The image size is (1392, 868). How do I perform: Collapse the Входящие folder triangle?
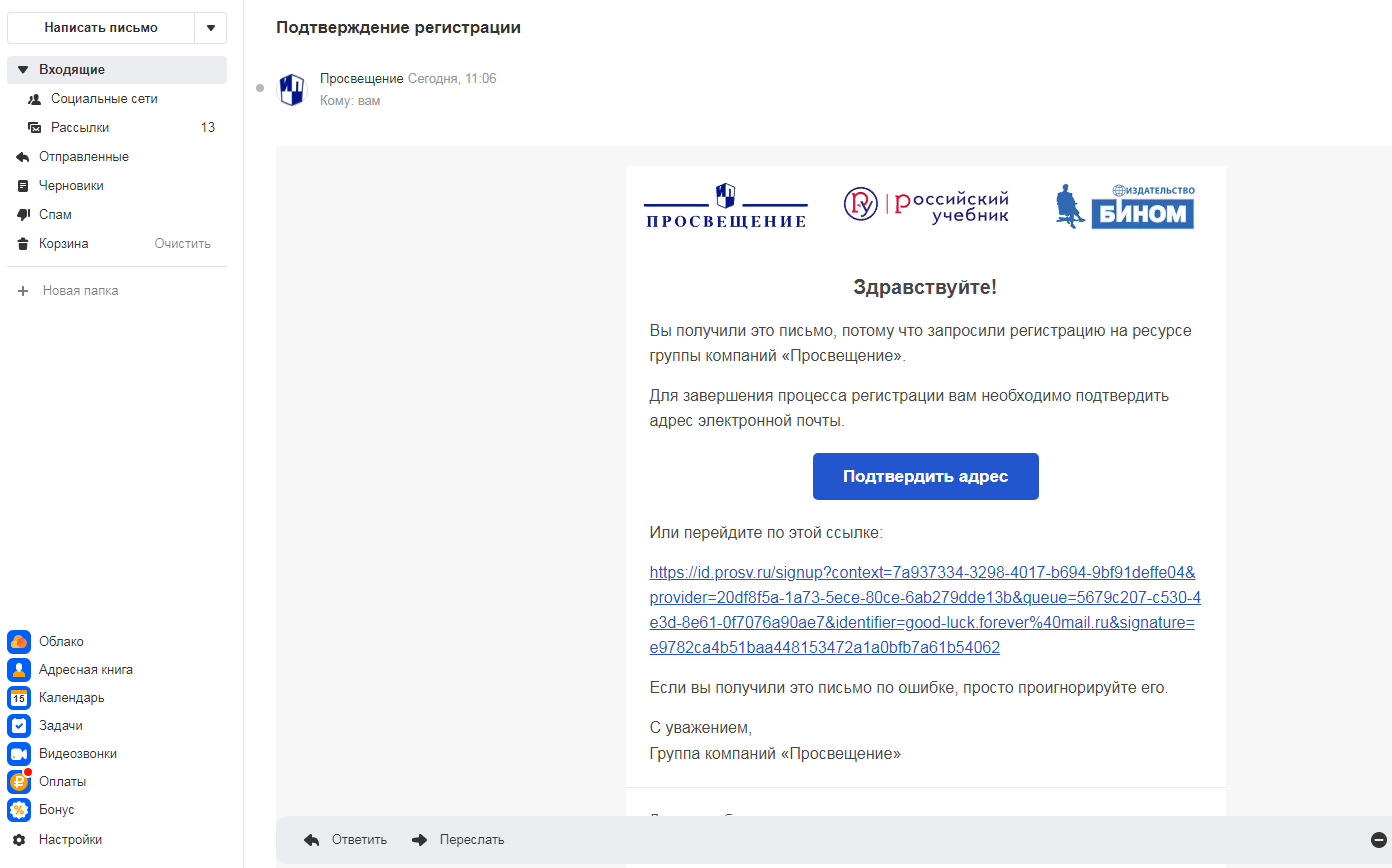(x=23, y=70)
